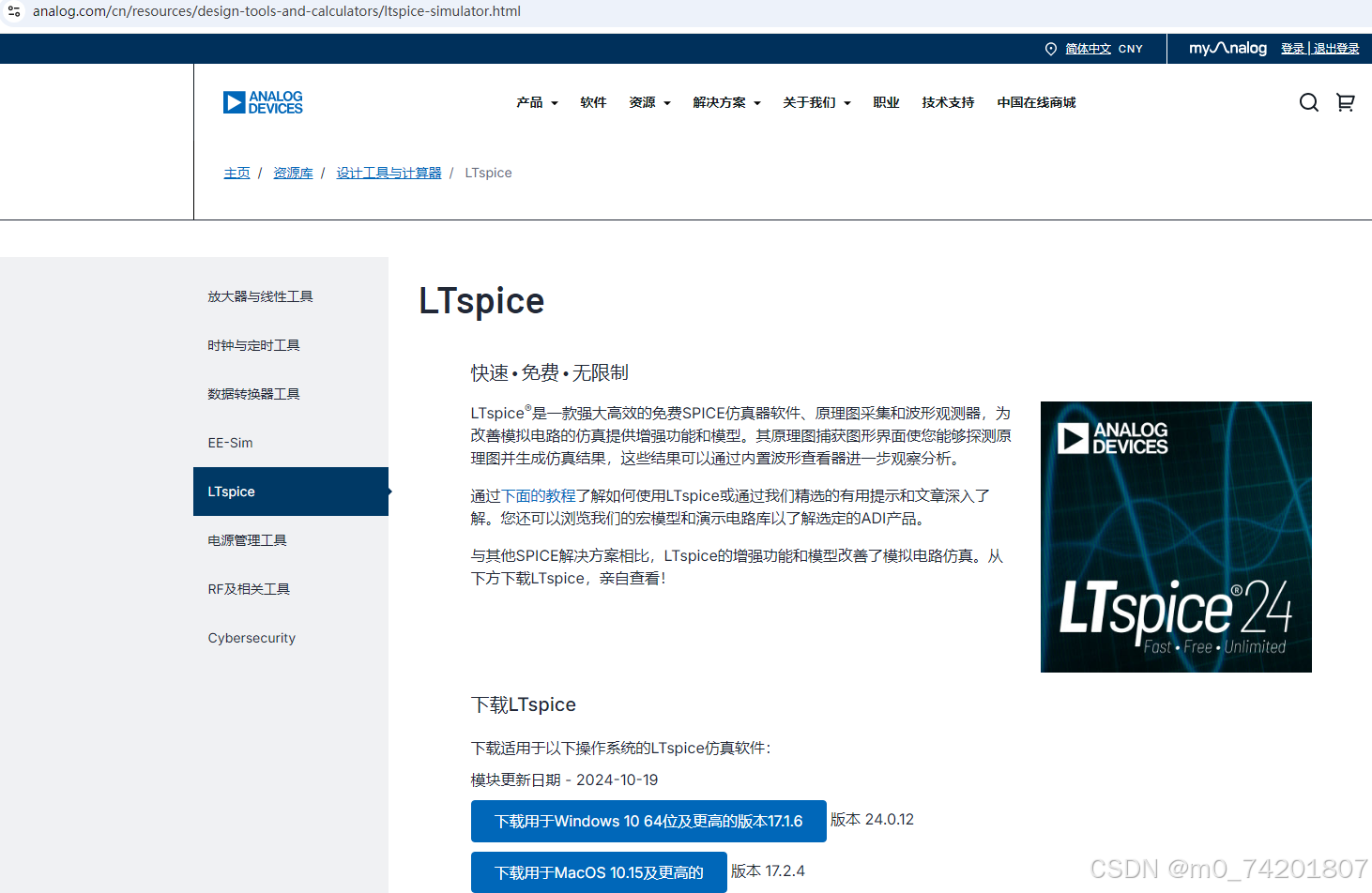Go to 设计工具与计算器 breadcrumb link
The width and height of the screenshot is (1372, 893).
[389, 173]
